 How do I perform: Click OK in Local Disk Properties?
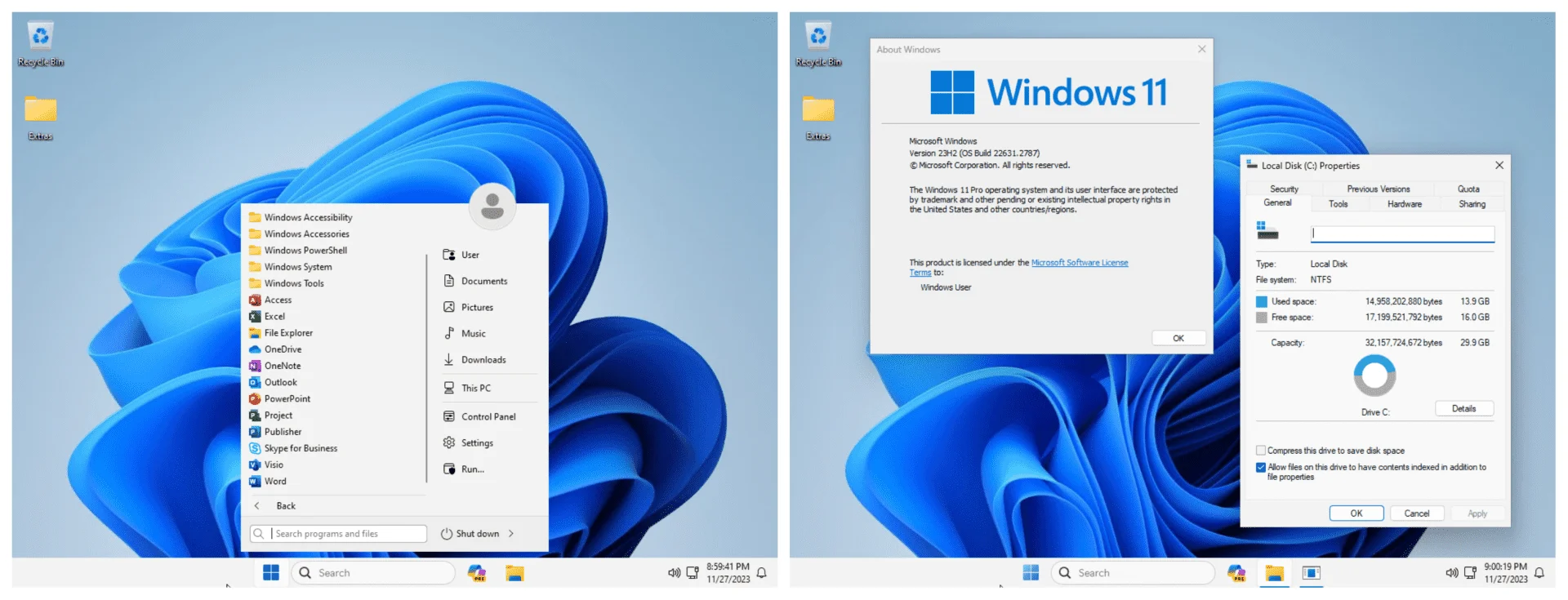pyautogui.click(x=1356, y=513)
